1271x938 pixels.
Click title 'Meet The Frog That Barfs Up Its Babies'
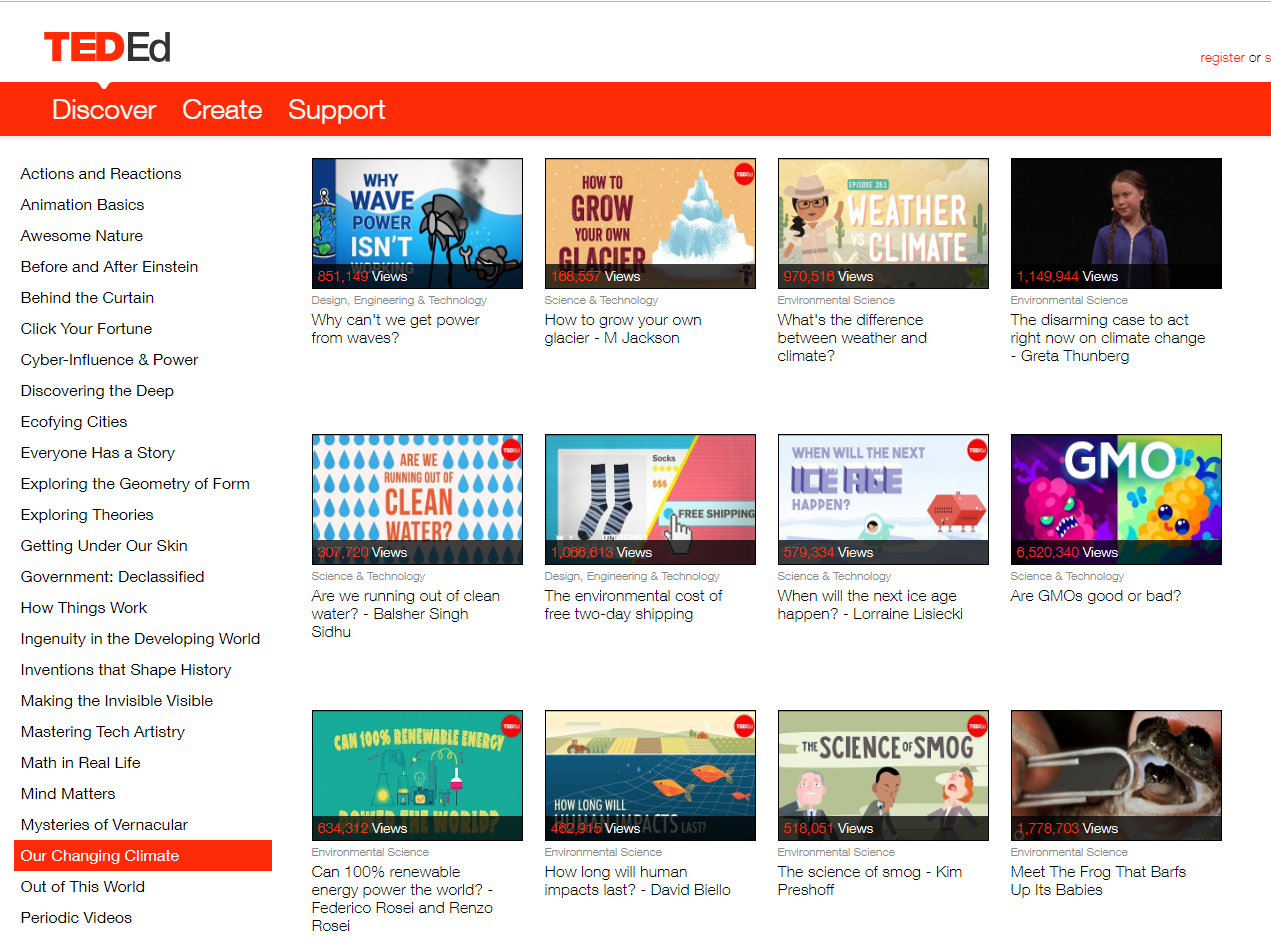click(x=1098, y=881)
